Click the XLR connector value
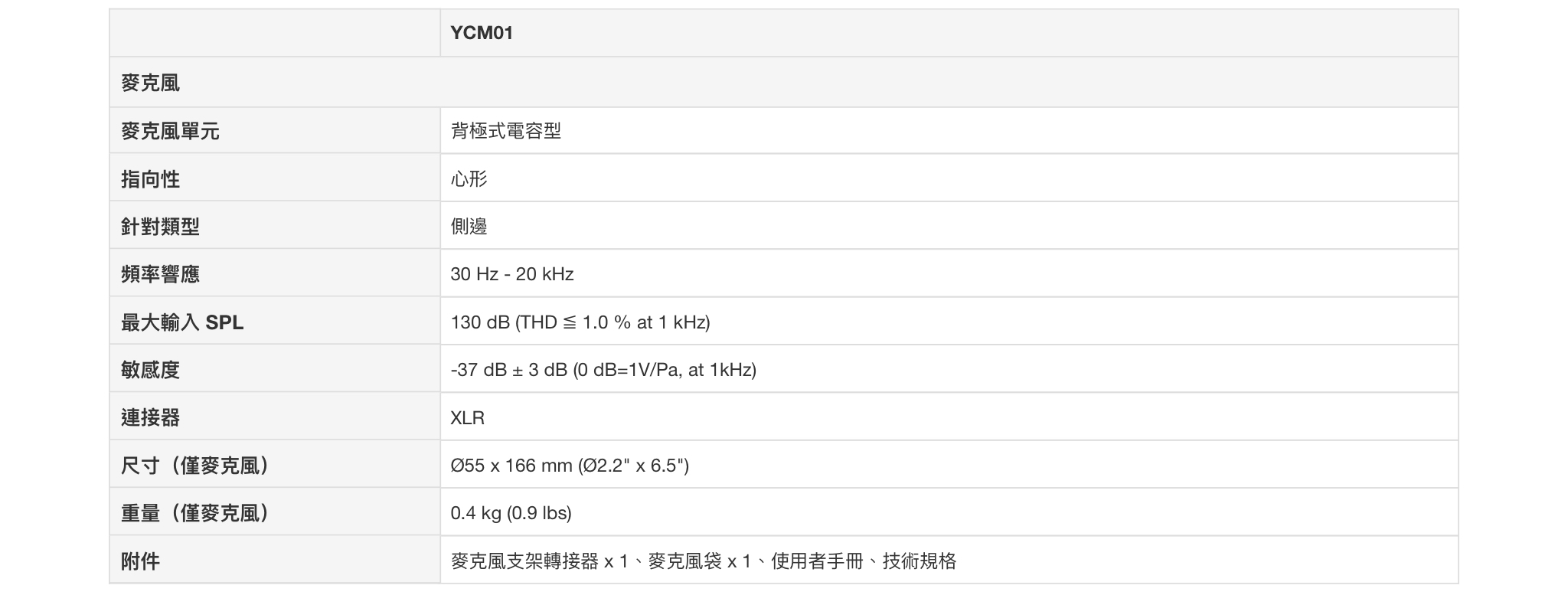1568x595 pixels. pos(468,418)
